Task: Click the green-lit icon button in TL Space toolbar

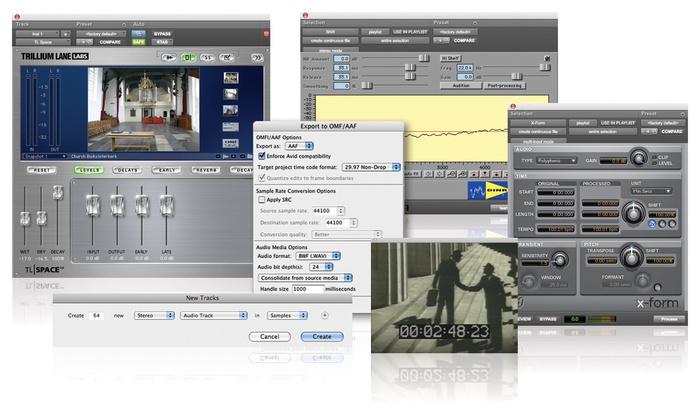Action: pyautogui.click(x=188, y=57)
